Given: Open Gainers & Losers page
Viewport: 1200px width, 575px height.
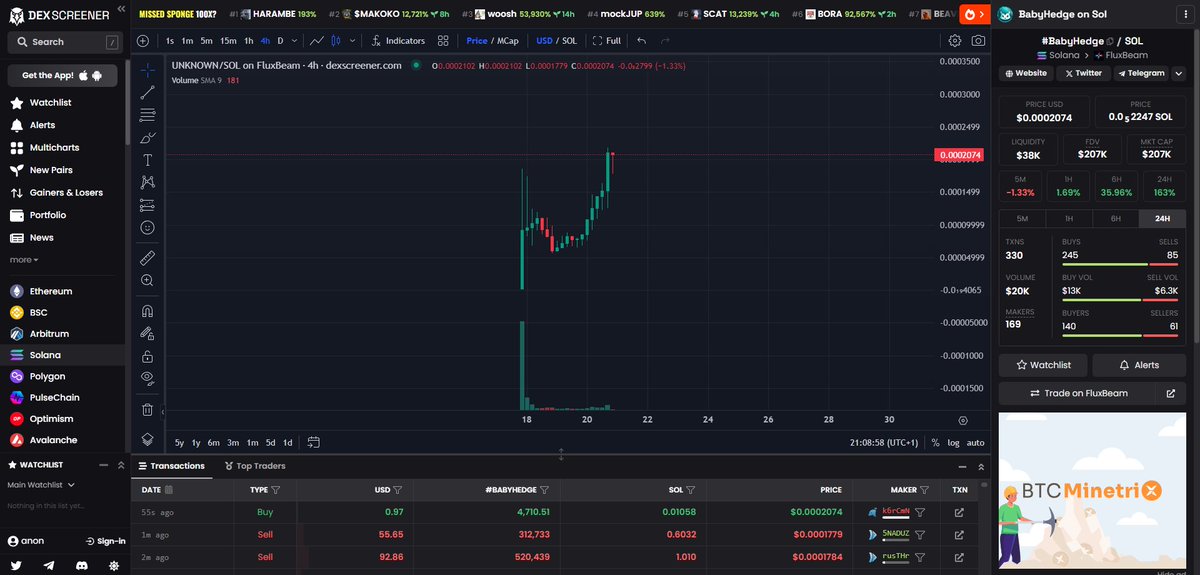Looking at the screenshot, I should [66, 192].
